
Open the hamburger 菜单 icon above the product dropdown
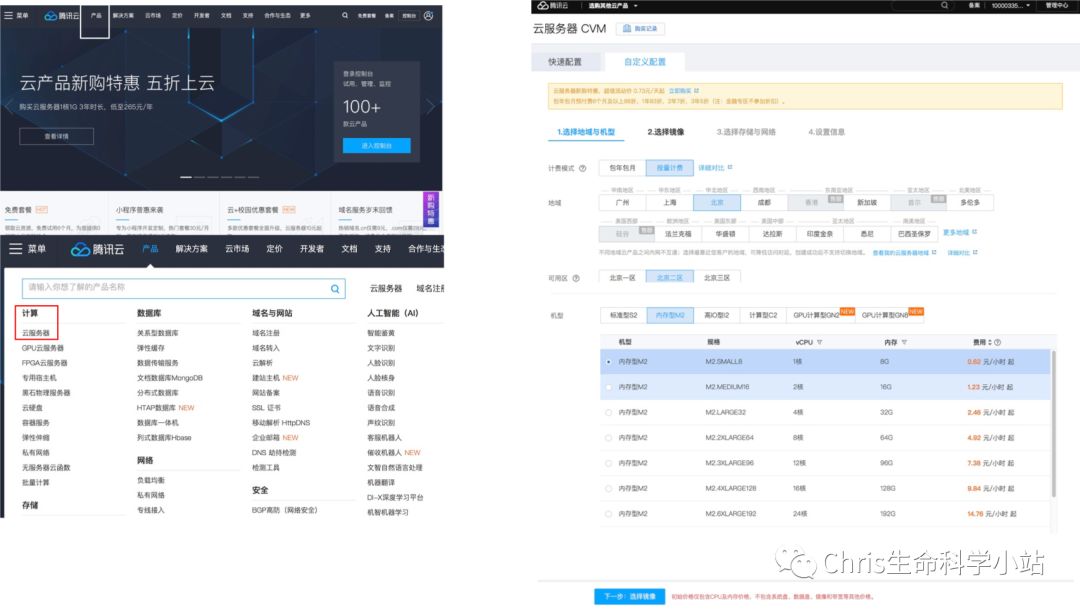(15, 249)
